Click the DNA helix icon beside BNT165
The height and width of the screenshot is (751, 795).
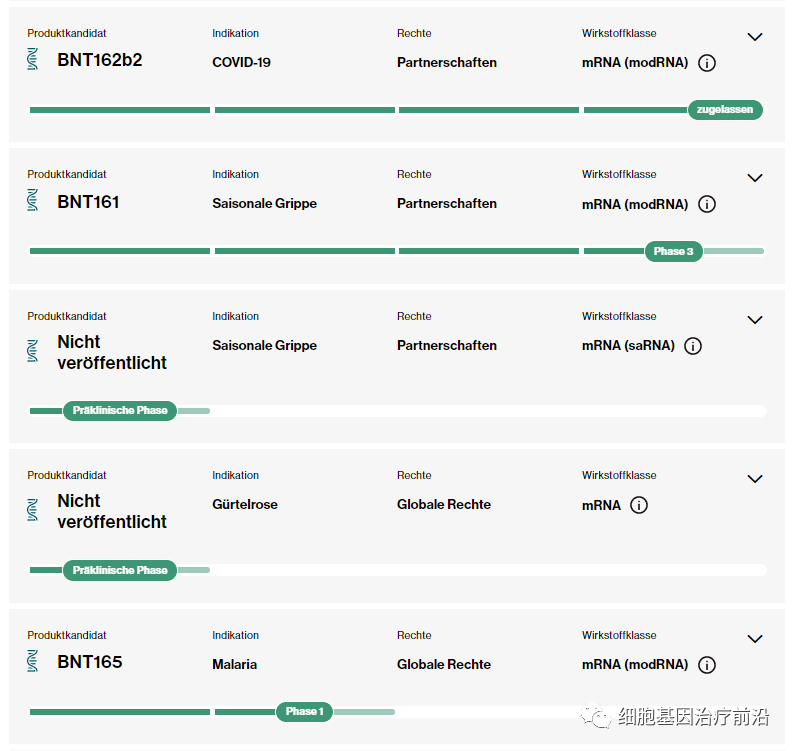tap(34, 661)
